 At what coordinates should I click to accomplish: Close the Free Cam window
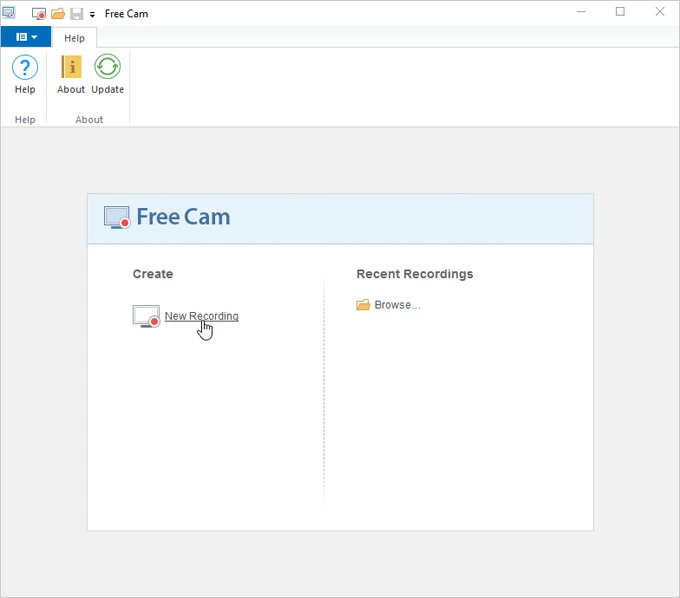tap(659, 12)
